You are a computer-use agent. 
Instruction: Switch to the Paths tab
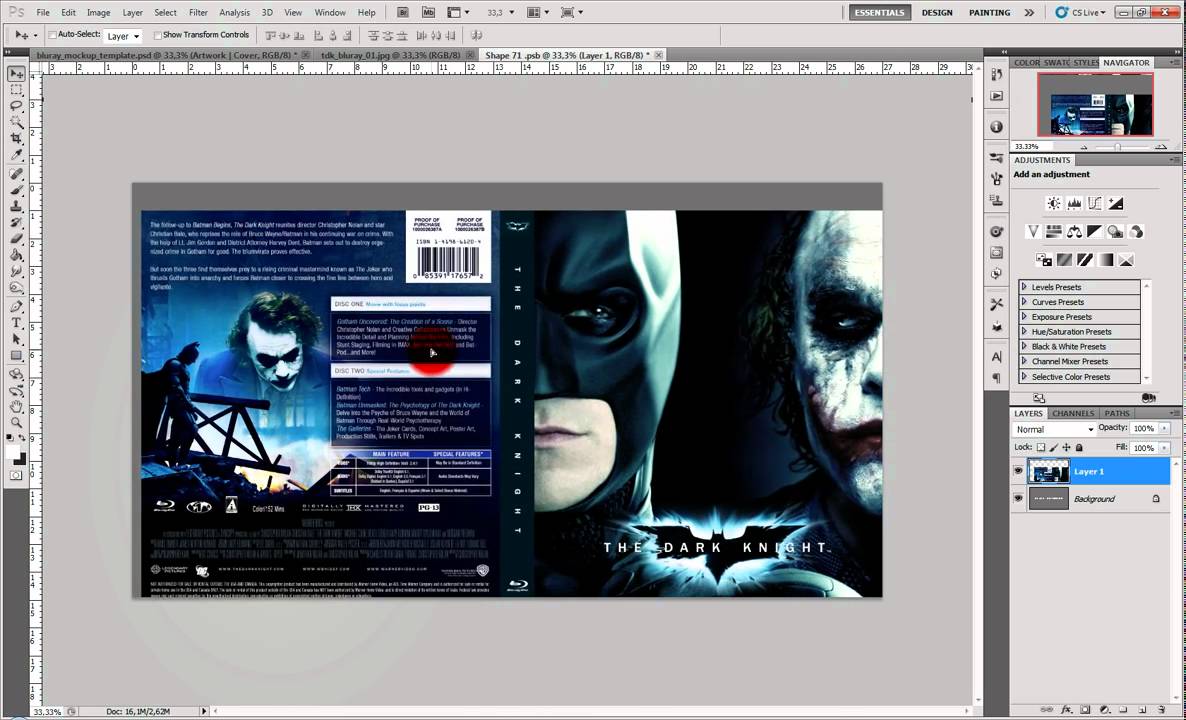(x=1116, y=414)
